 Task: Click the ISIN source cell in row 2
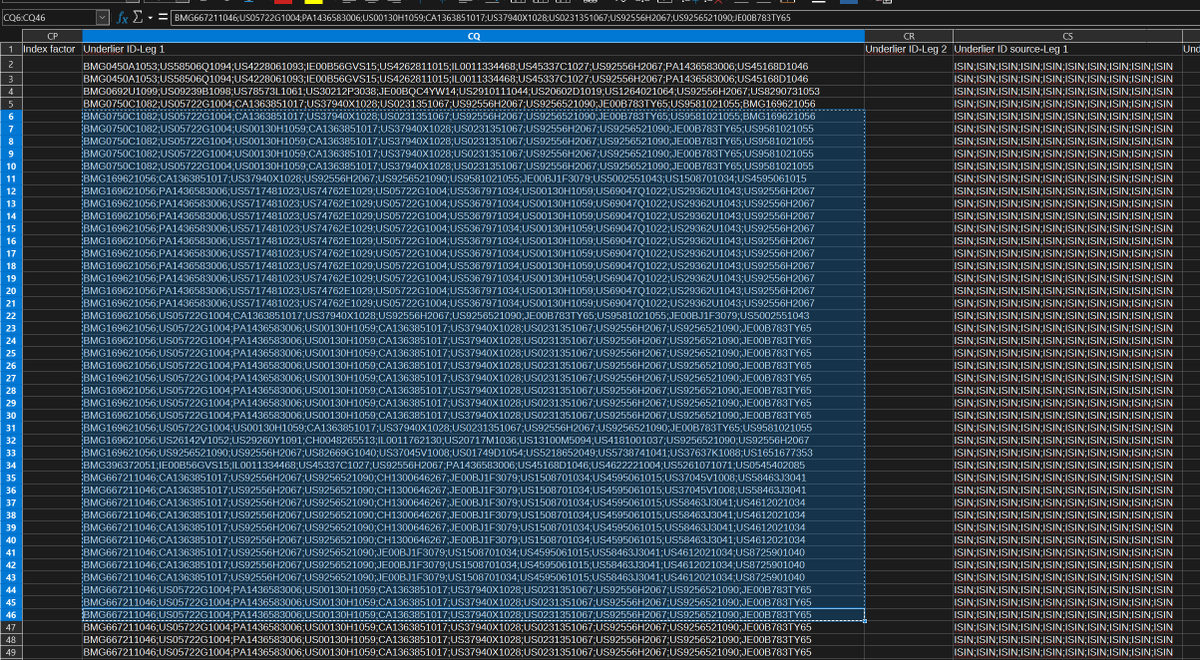point(1066,66)
